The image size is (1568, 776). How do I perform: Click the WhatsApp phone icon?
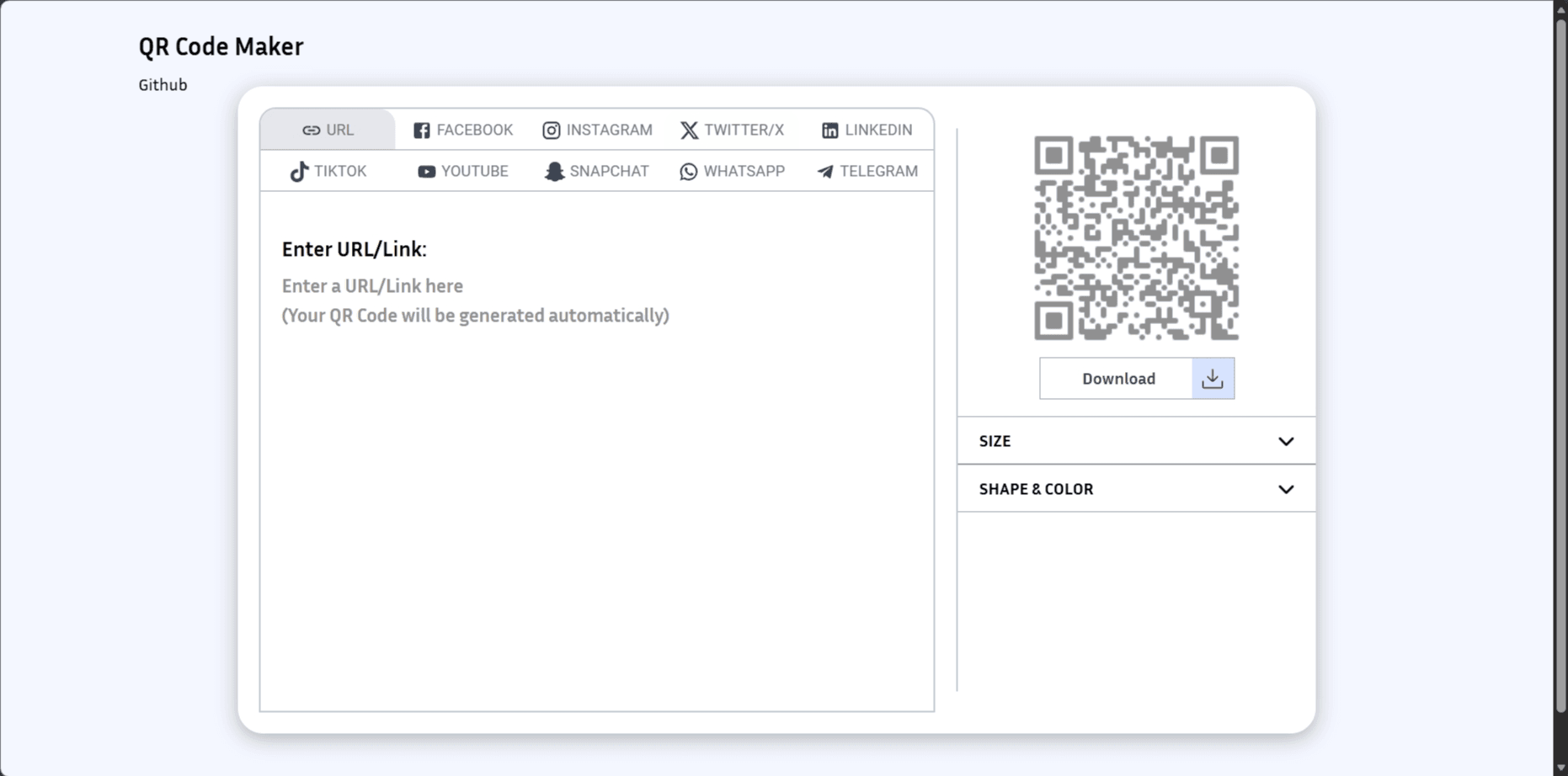(689, 171)
